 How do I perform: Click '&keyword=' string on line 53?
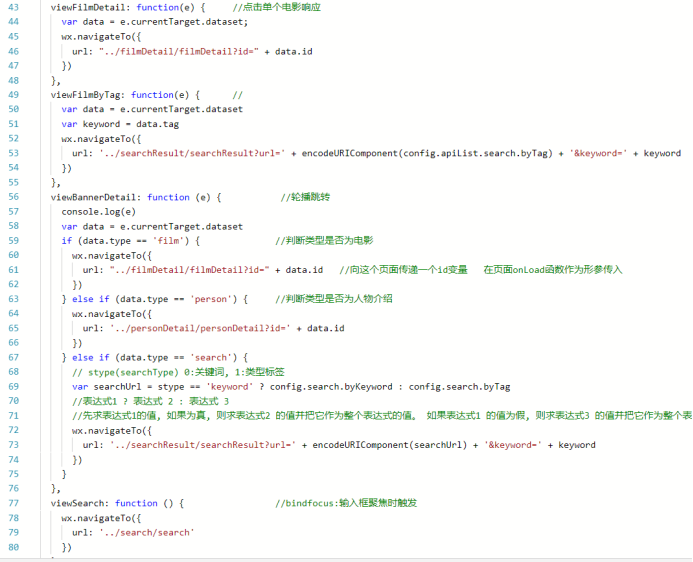pos(598,153)
